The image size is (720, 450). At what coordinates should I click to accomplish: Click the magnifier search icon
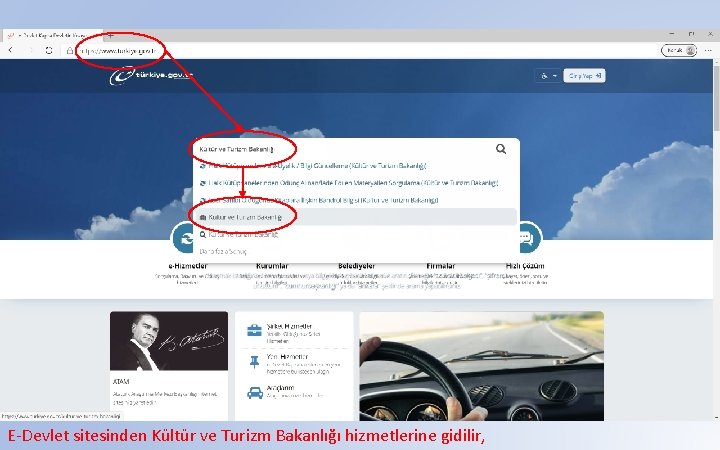click(501, 149)
